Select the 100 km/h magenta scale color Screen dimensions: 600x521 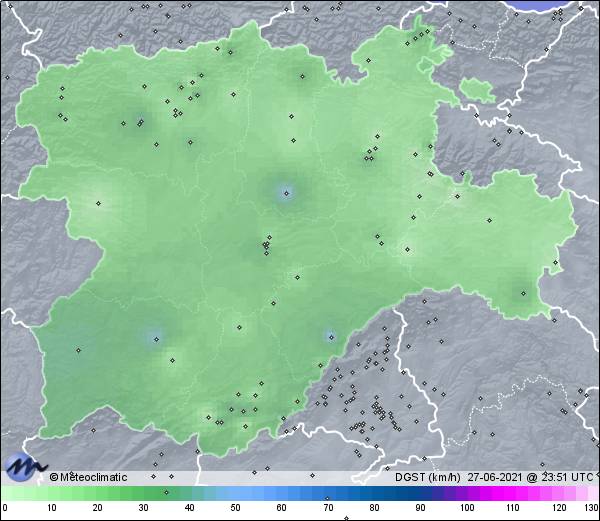click(x=466, y=494)
